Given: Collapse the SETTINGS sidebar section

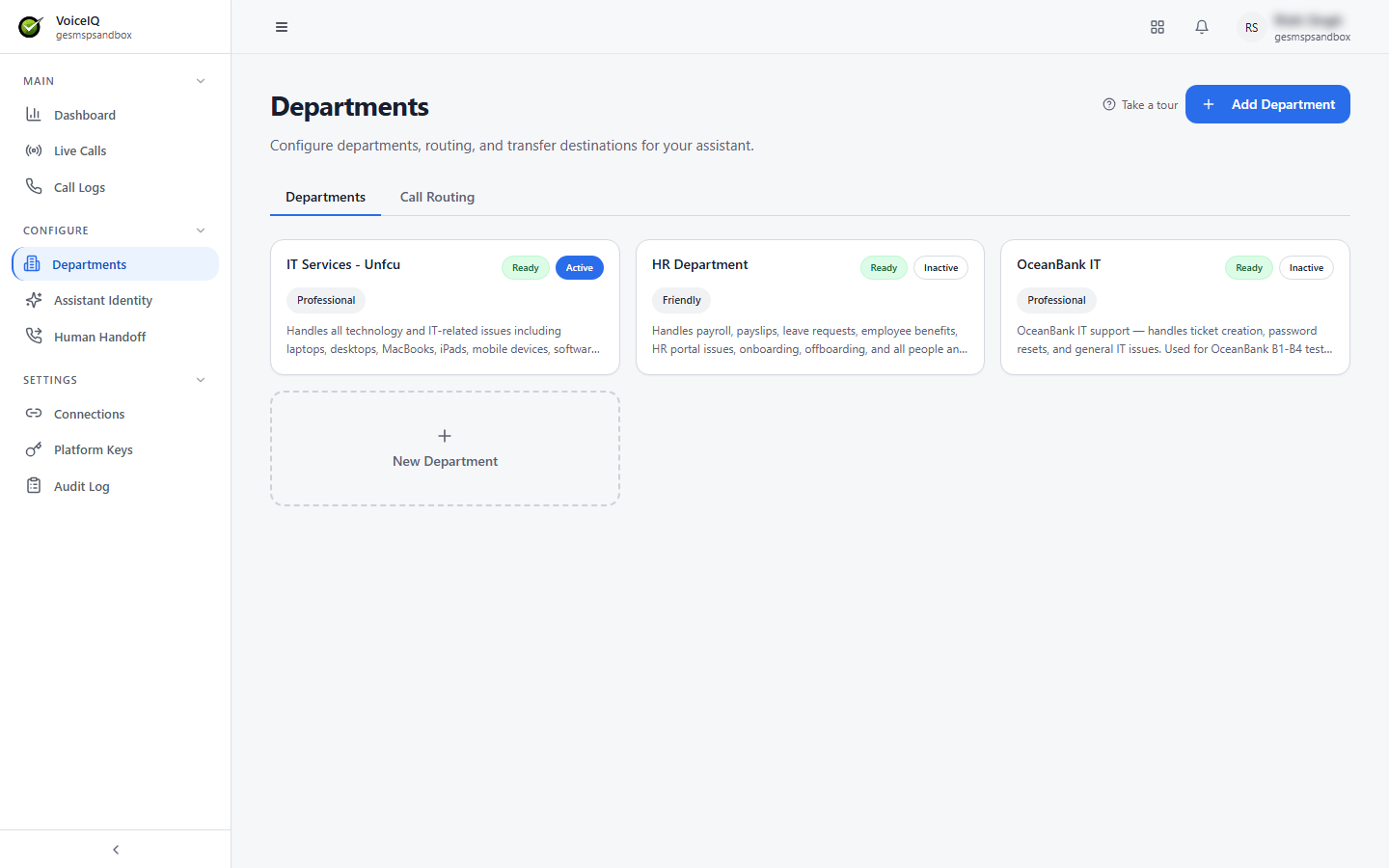Looking at the screenshot, I should tap(201, 380).
